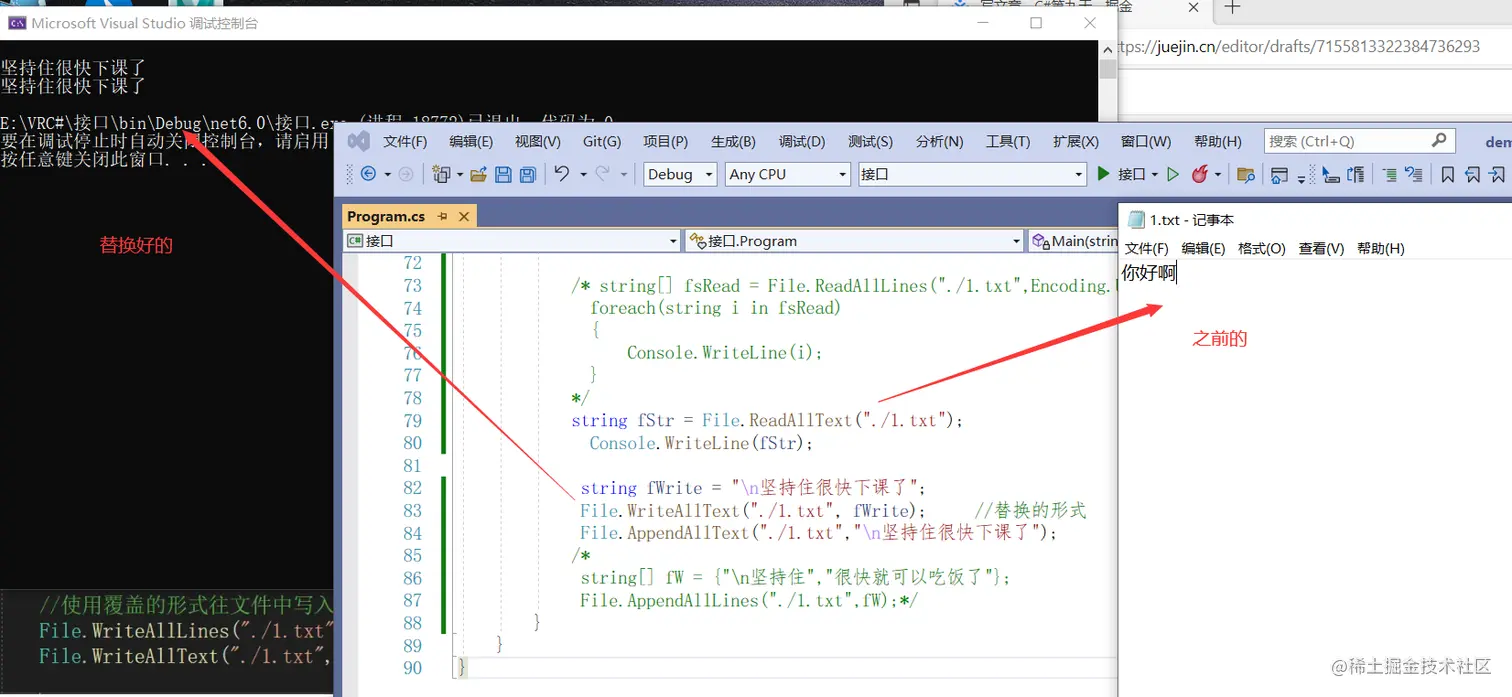This screenshot has width=1512, height=697.
Task: Click code line 80 Console.WriteLine(fStr)
Action: pos(701,443)
